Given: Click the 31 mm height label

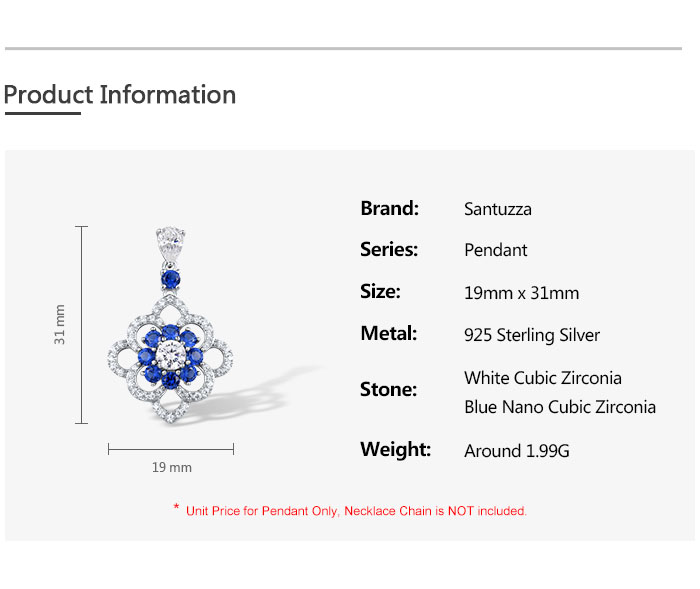Looking at the screenshot, I should (60, 324).
